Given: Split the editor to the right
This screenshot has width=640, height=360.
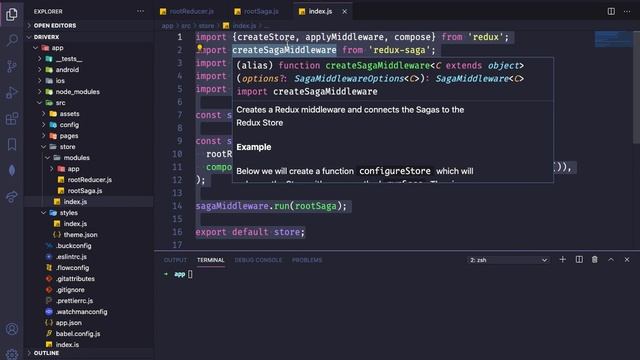Looking at the screenshot, I should click(x=611, y=11).
